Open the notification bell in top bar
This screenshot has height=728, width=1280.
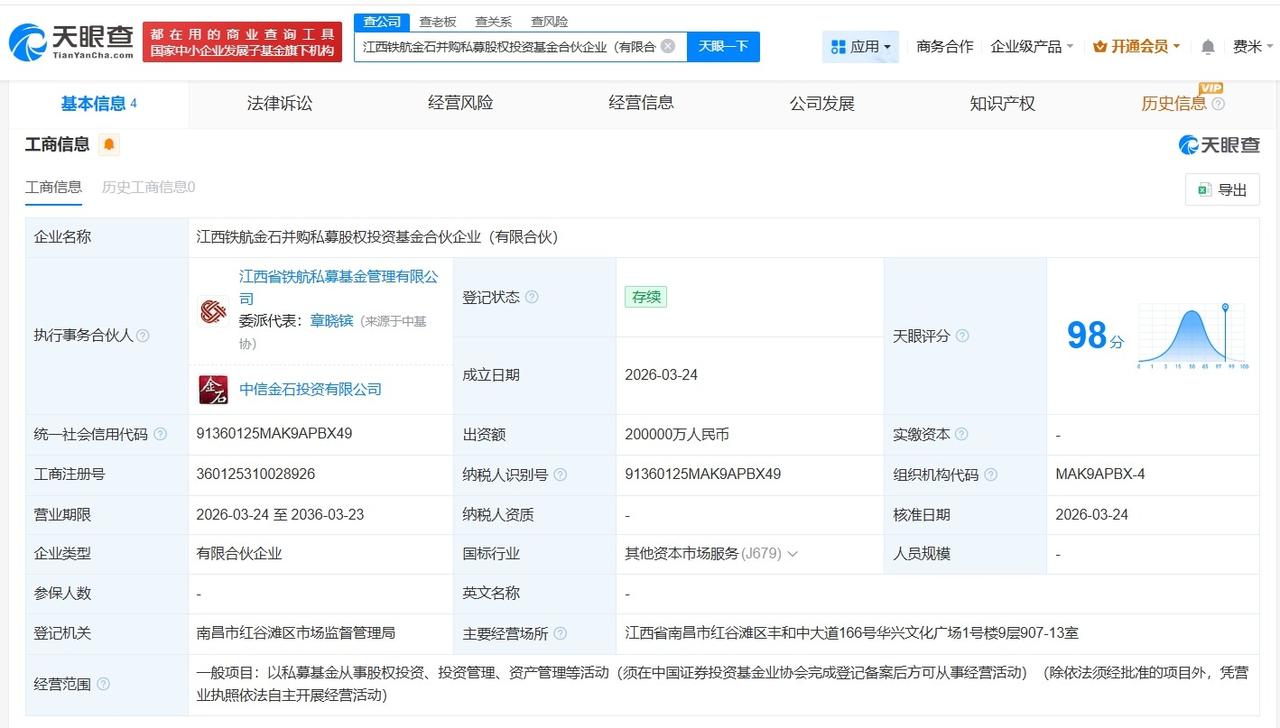point(1207,46)
